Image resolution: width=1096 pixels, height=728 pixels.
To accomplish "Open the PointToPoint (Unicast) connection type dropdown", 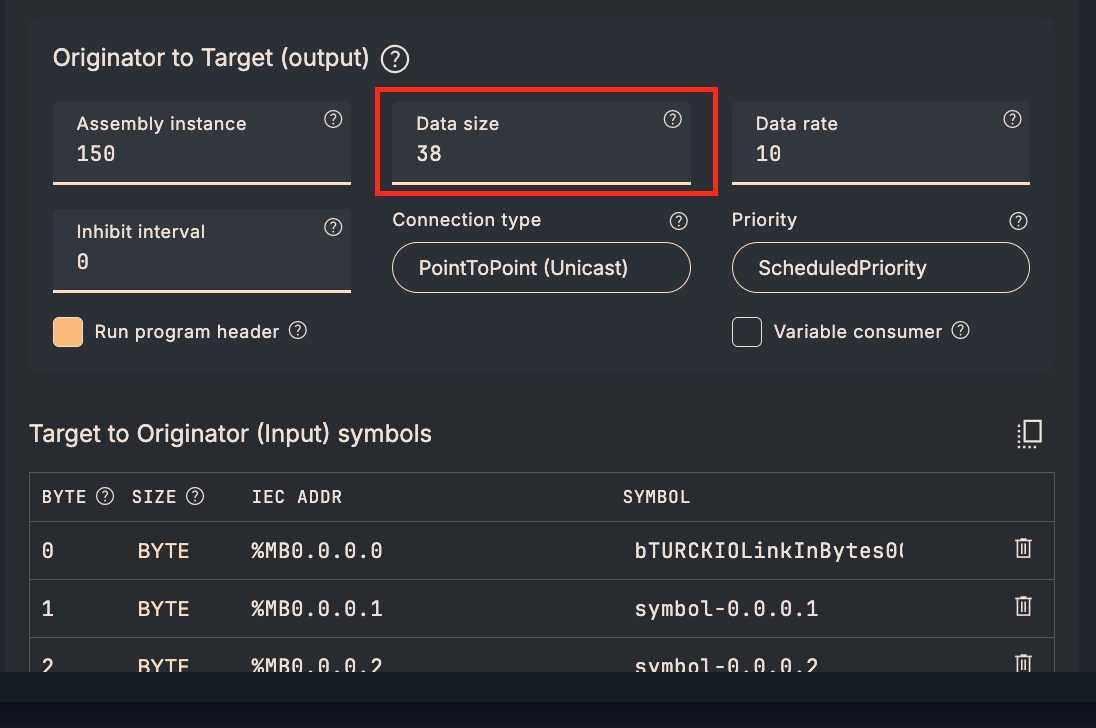I will (541, 268).
